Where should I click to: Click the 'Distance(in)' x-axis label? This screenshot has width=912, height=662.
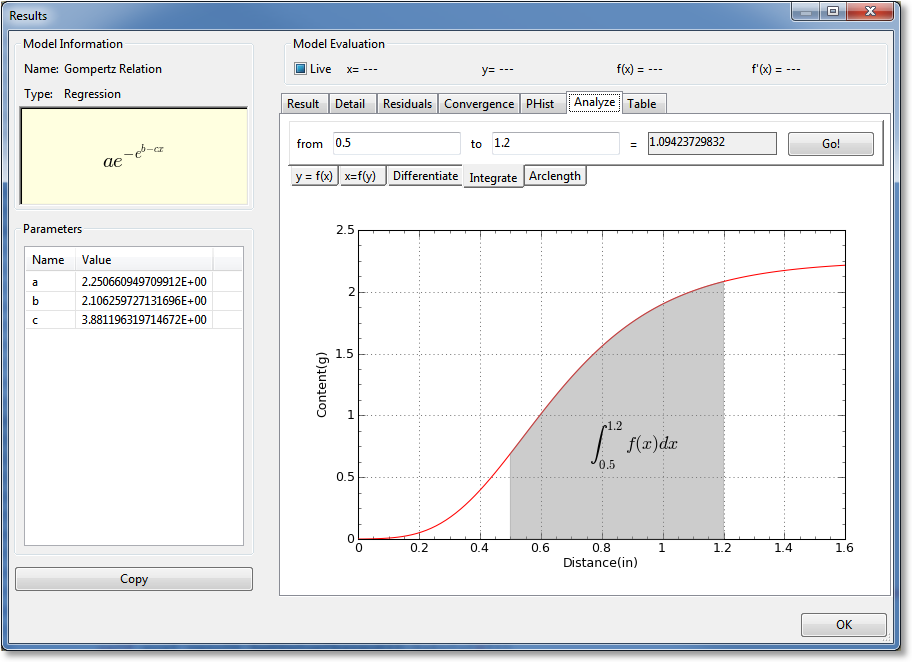(x=600, y=563)
